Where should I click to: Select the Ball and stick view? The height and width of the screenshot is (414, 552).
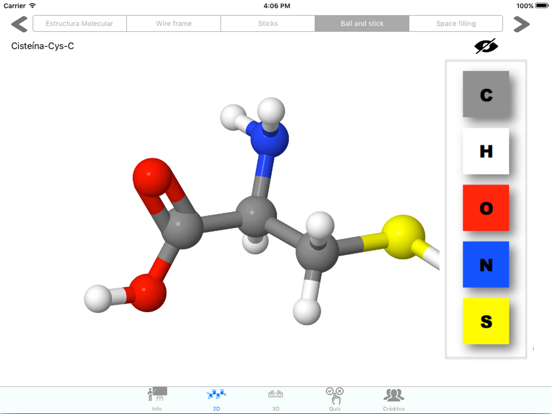pos(362,24)
